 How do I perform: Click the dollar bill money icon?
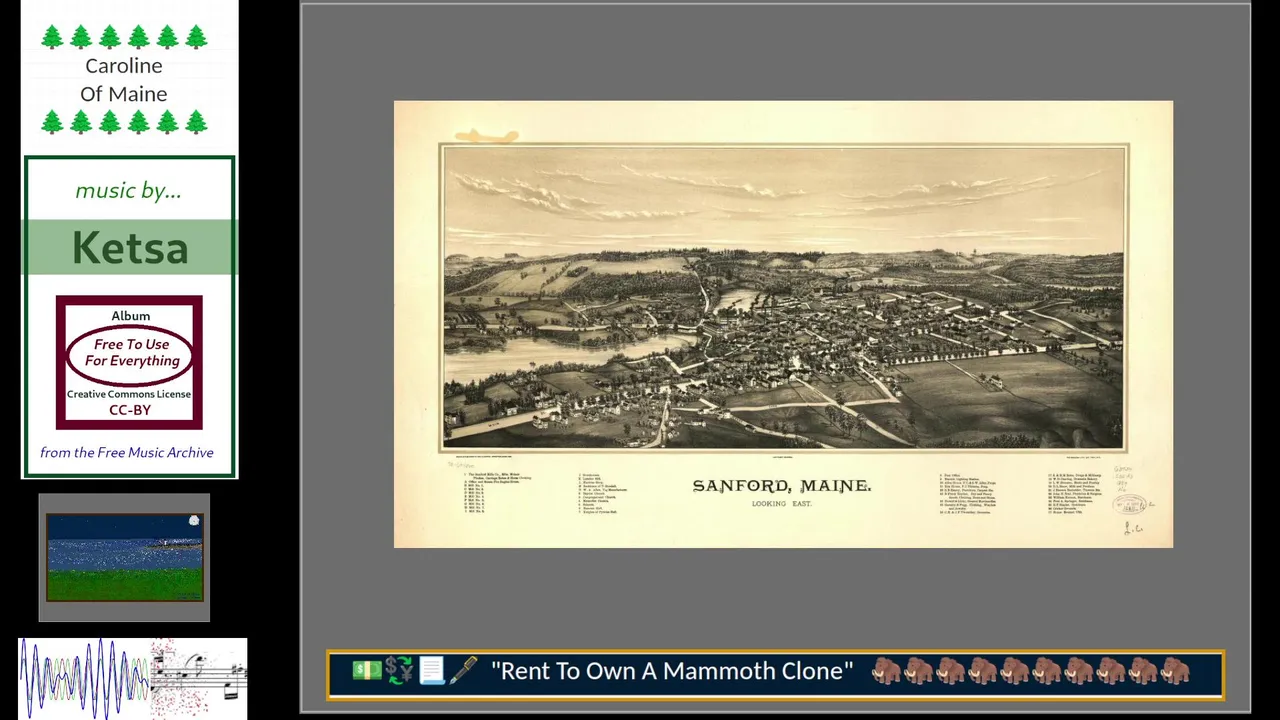click(x=366, y=670)
